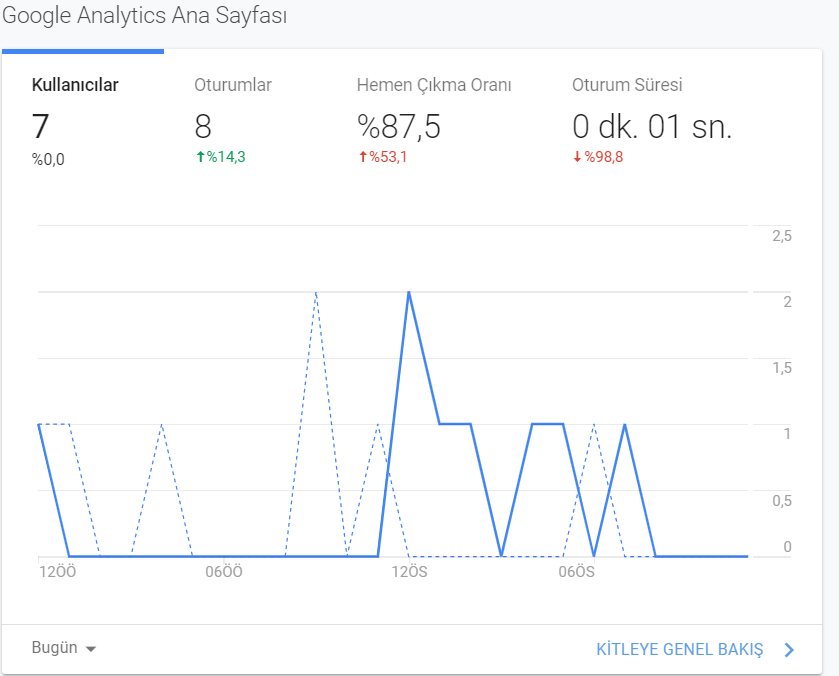Open the Bugün date range dropdown
Screen dimensions: 839x676
tap(64, 648)
